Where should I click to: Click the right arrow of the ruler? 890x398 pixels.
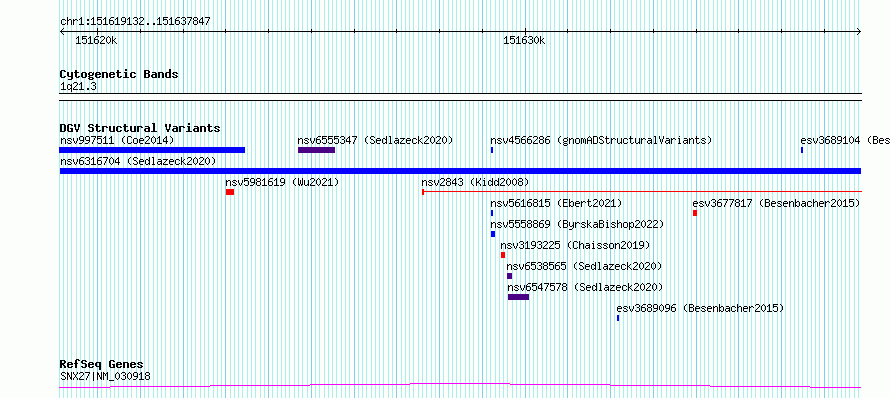pyautogui.click(x=858, y=32)
